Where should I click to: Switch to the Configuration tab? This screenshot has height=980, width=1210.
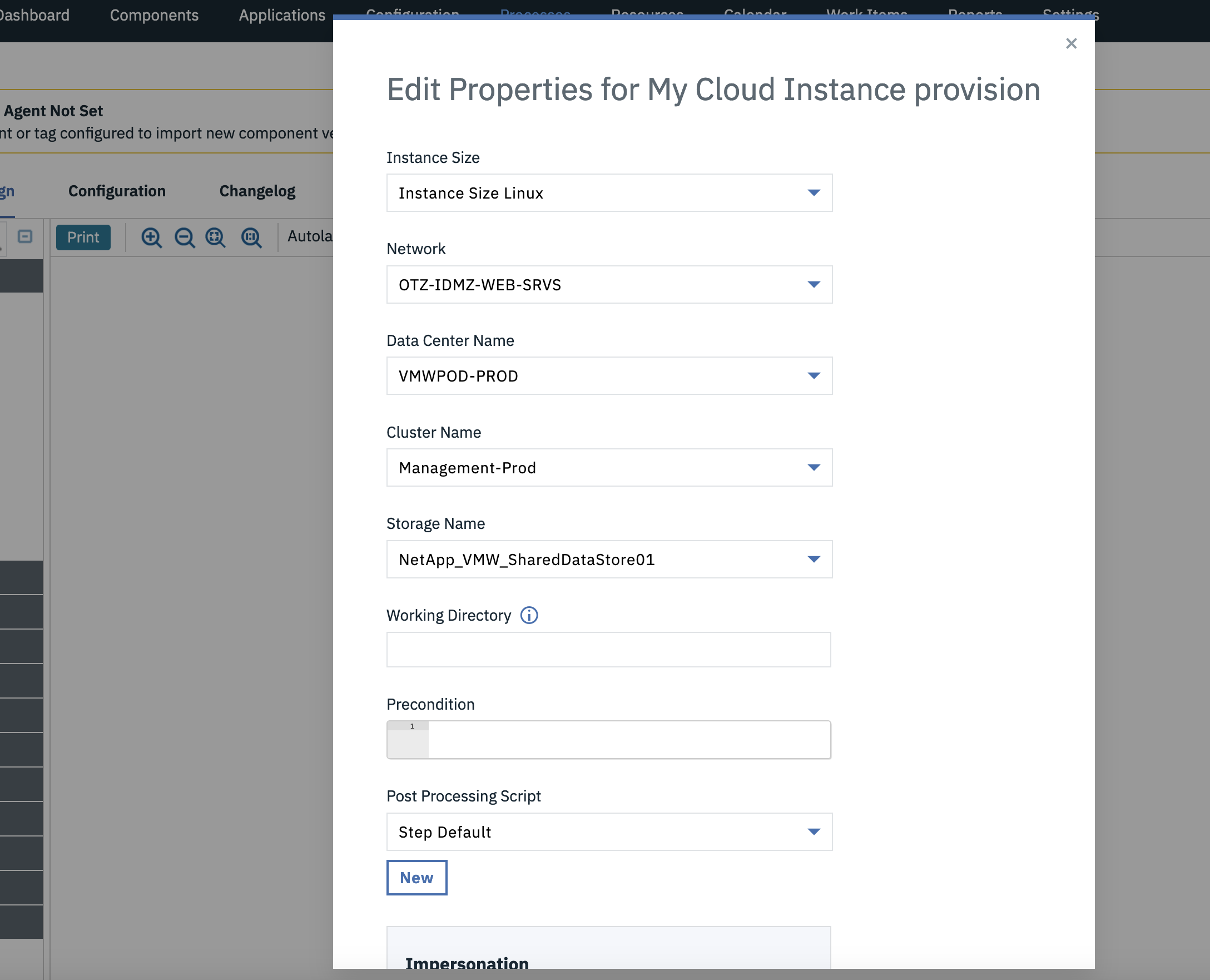pyautogui.click(x=117, y=191)
